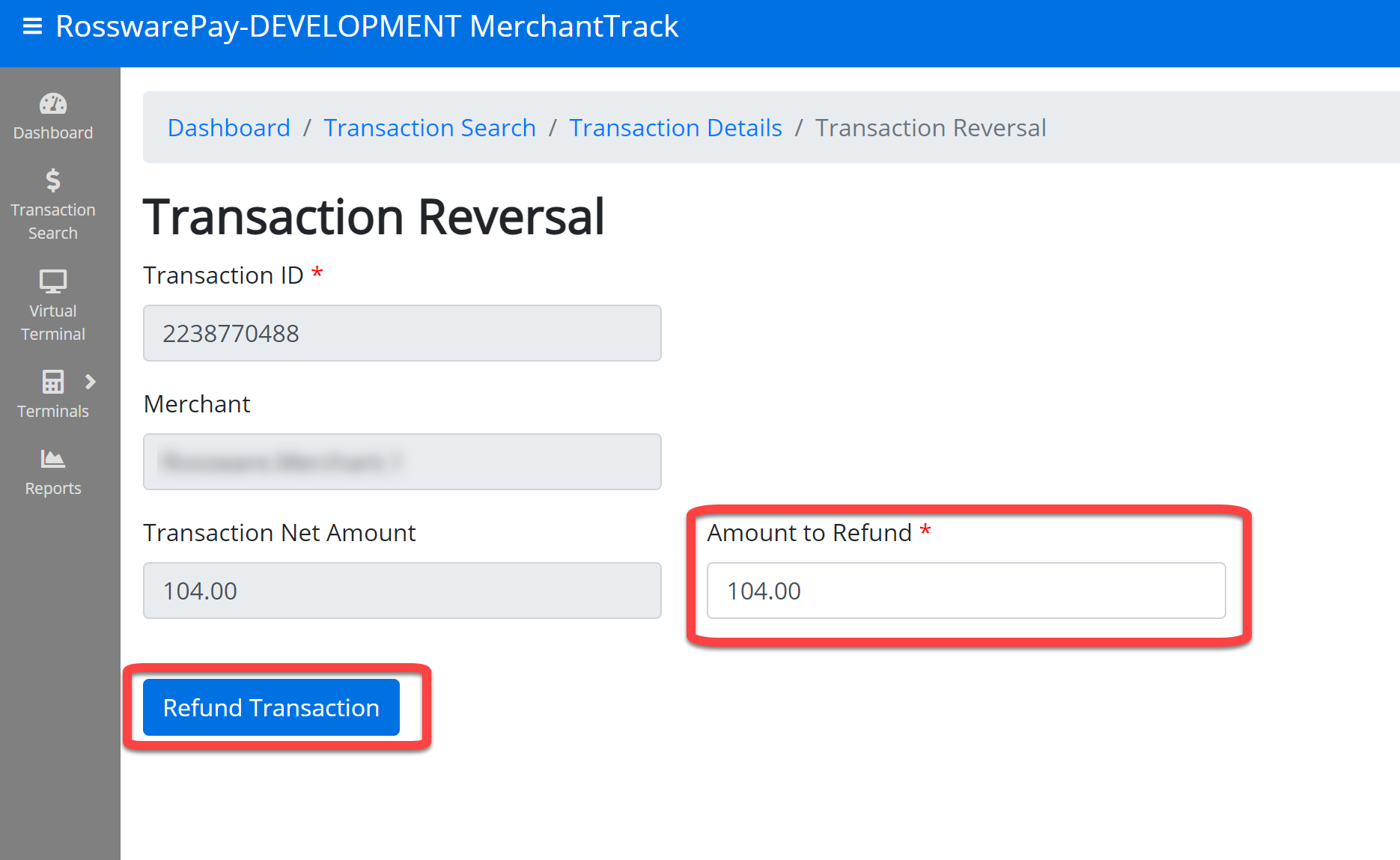Click the hamburger menu icon
The image size is (1400, 860).
32,27
